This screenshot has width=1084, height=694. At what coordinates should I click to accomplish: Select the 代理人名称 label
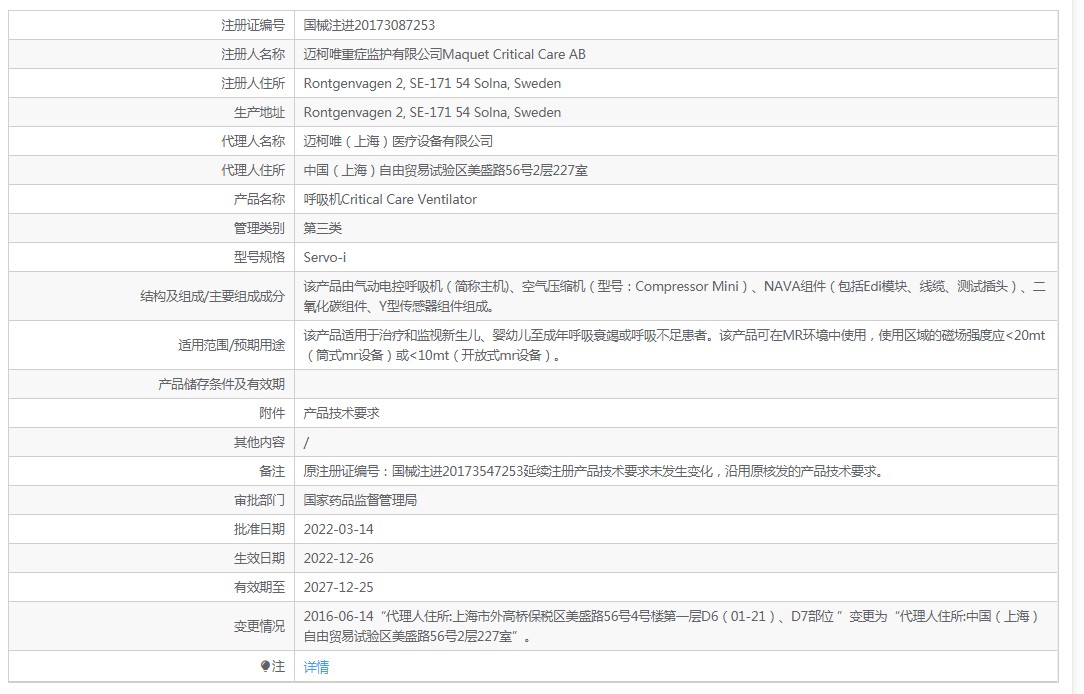point(253,142)
